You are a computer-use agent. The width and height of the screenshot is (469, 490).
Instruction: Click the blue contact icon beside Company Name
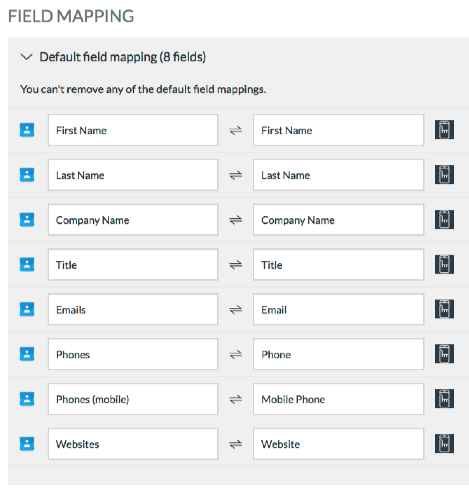point(27,220)
